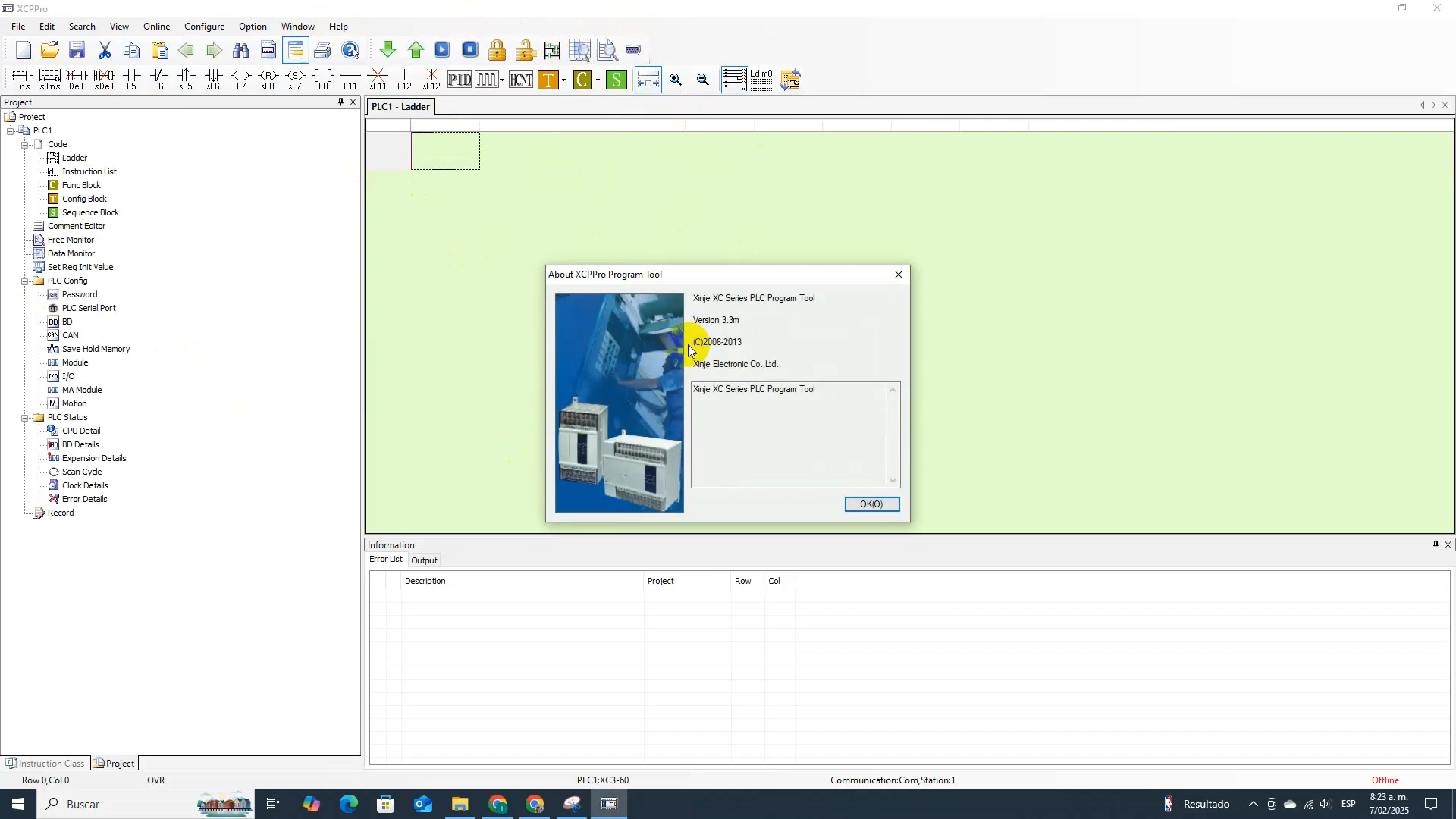Open the Online menu
The height and width of the screenshot is (819, 1456).
click(156, 27)
